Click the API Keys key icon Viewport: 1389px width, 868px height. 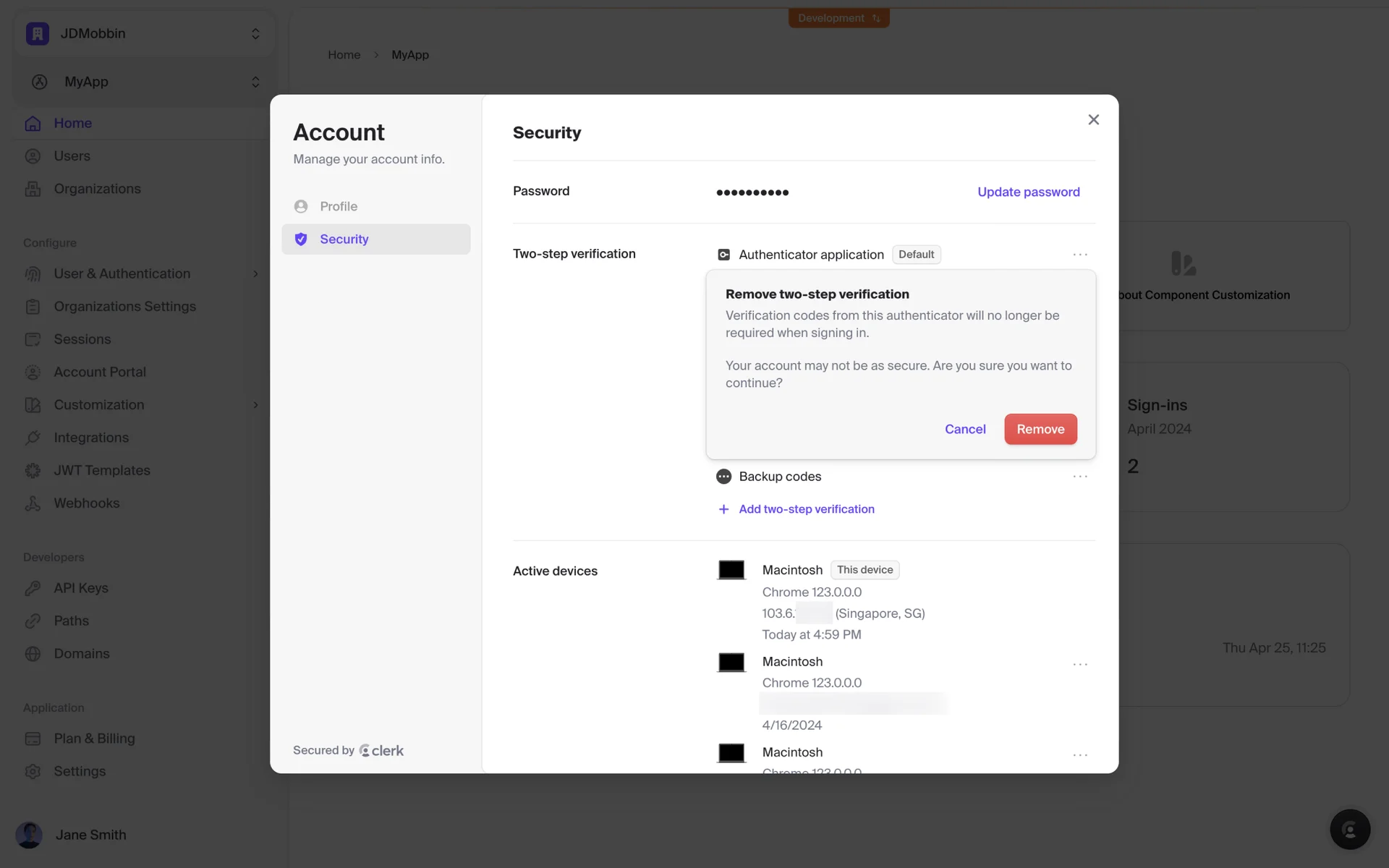tap(33, 588)
